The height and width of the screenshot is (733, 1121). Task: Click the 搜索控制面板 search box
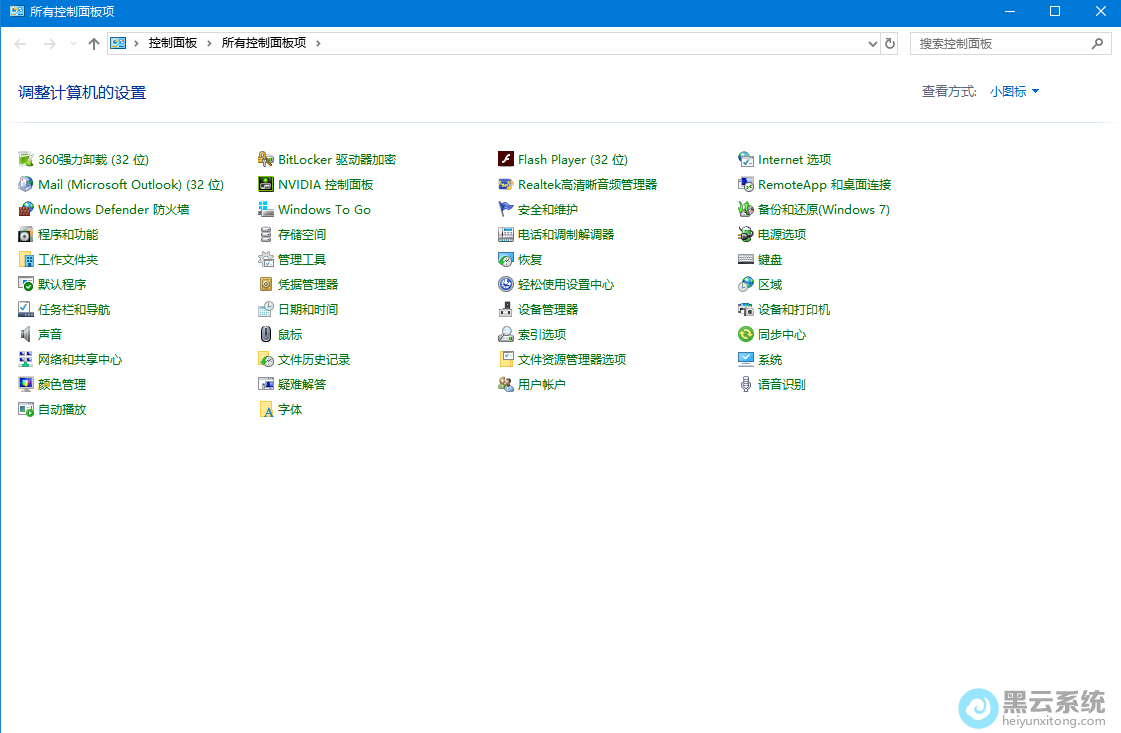click(x=1000, y=44)
